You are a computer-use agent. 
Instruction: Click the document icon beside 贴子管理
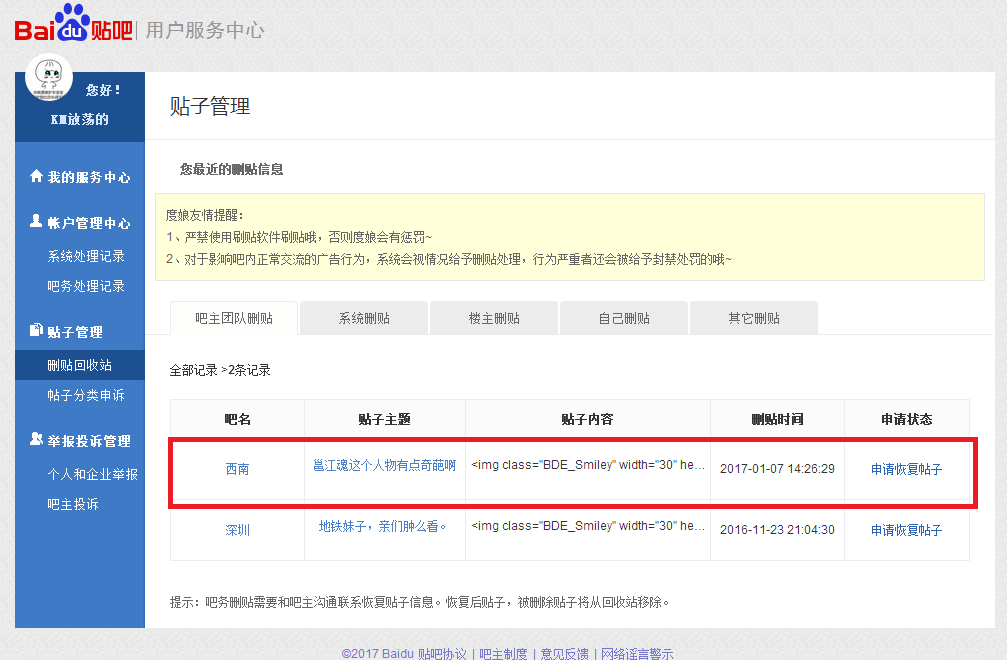coord(36,331)
